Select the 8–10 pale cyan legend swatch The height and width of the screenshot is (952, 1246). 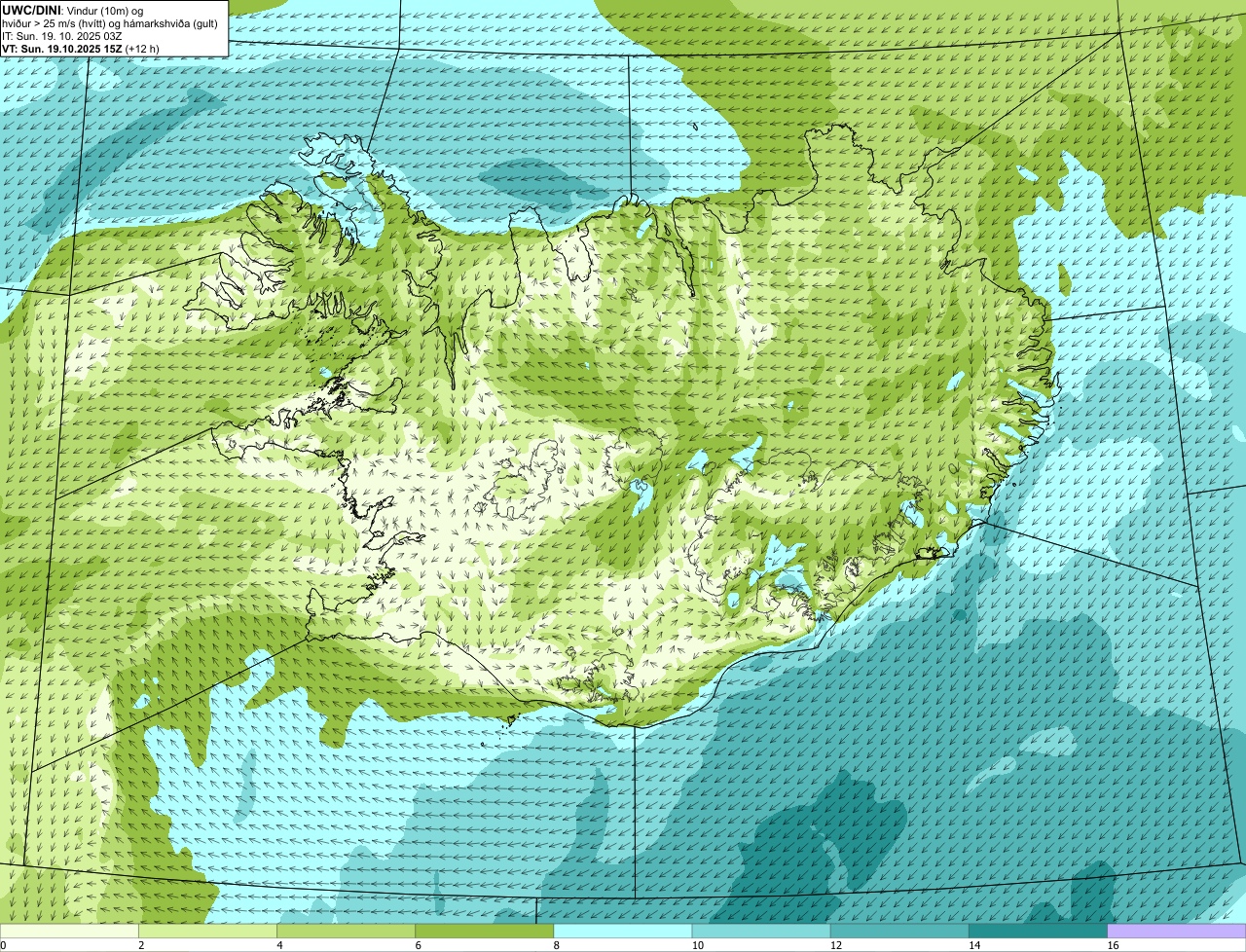[623, 932]
